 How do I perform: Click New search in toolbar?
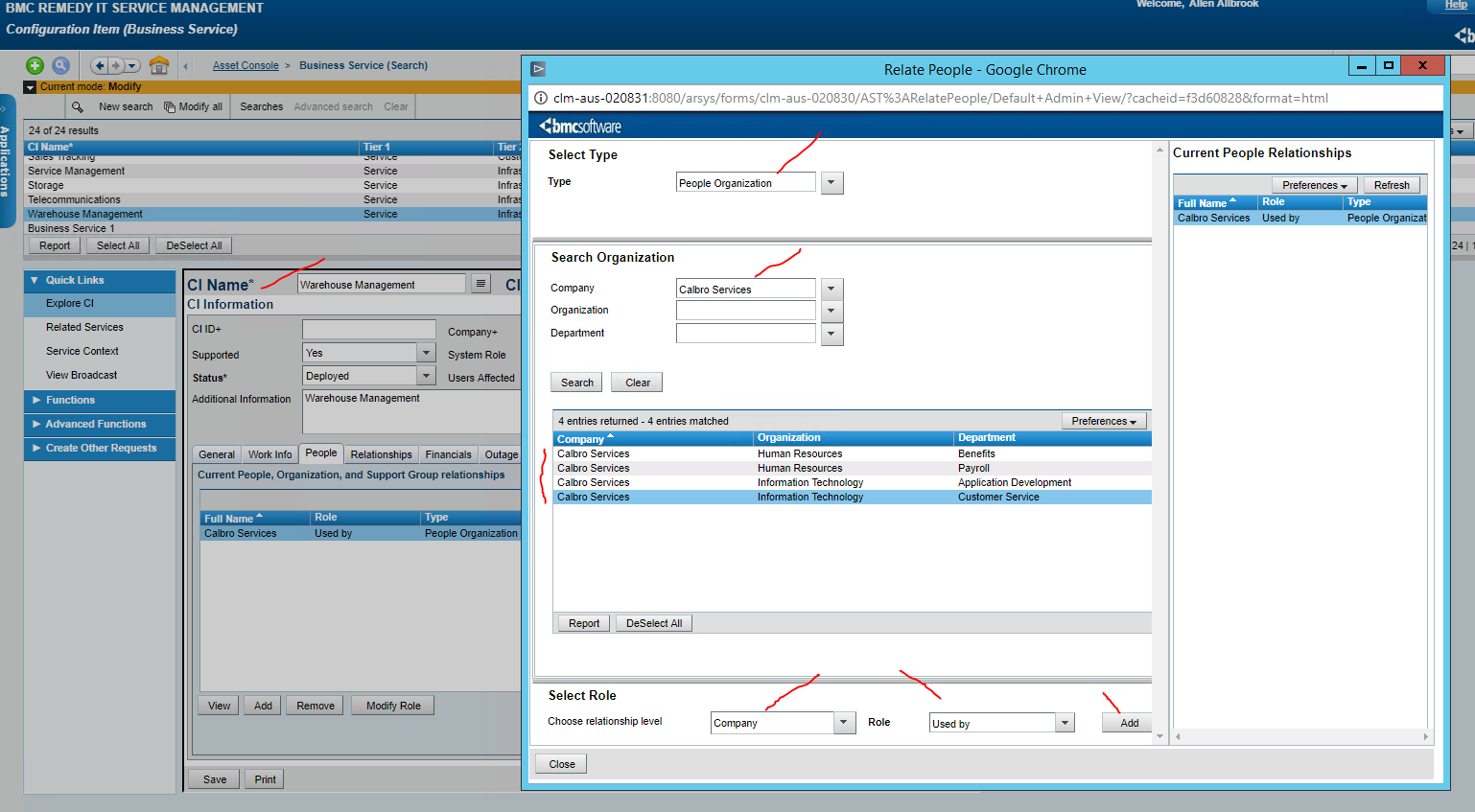pos(126,106)
